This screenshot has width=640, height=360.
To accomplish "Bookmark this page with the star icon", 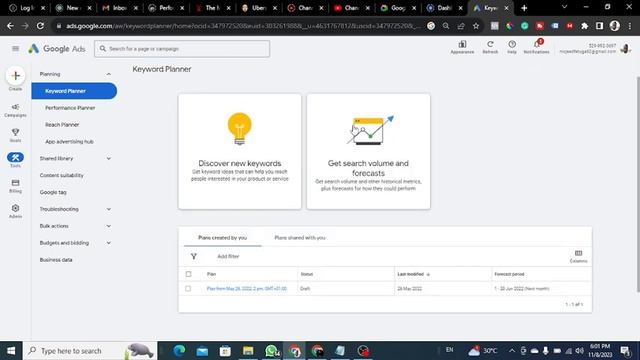I will [476, 26].
